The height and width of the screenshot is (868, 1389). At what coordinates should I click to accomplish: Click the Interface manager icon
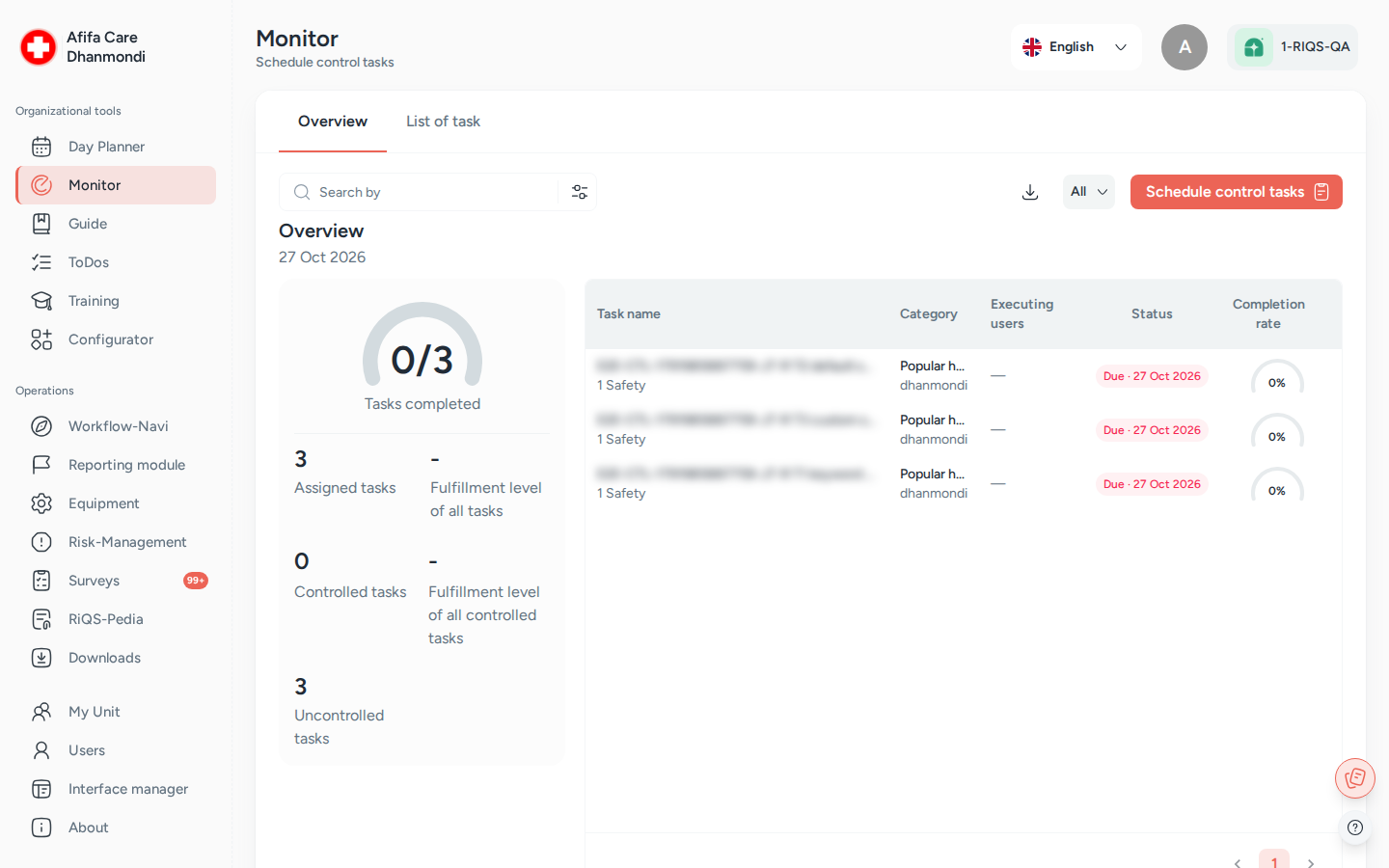[41, 789]
